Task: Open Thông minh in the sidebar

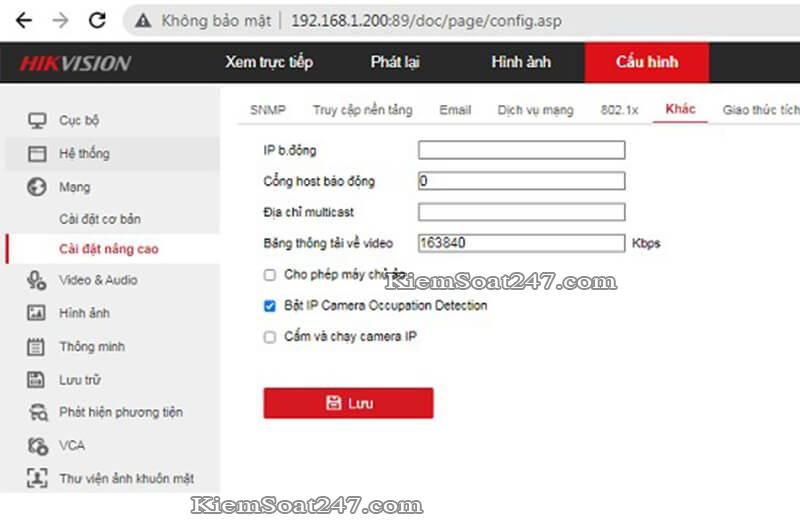Action: (92, 346)
